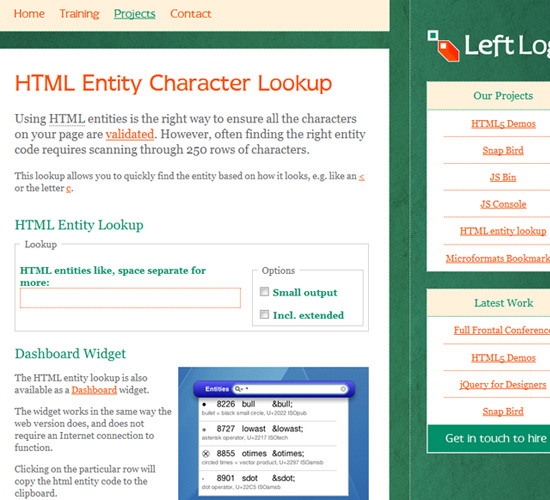Open the HTML entity lookup sidebar link
The image size is (550, 500).
pos(503,231)
